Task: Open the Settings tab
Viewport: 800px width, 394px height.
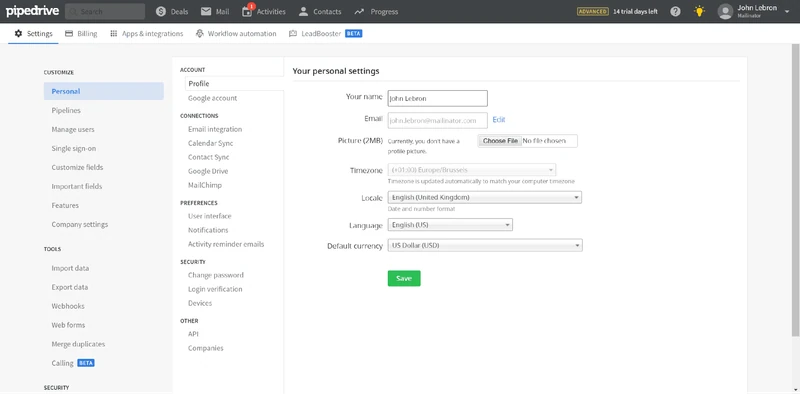Action: [33, 34]
